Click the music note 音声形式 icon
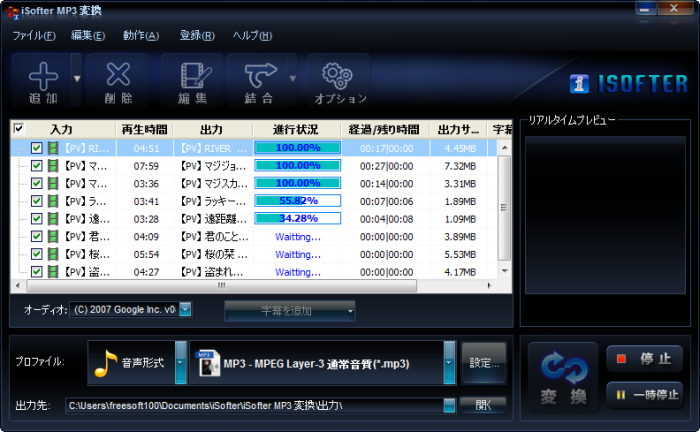Viewport: 700px width, 432px height. pos(106,363)
